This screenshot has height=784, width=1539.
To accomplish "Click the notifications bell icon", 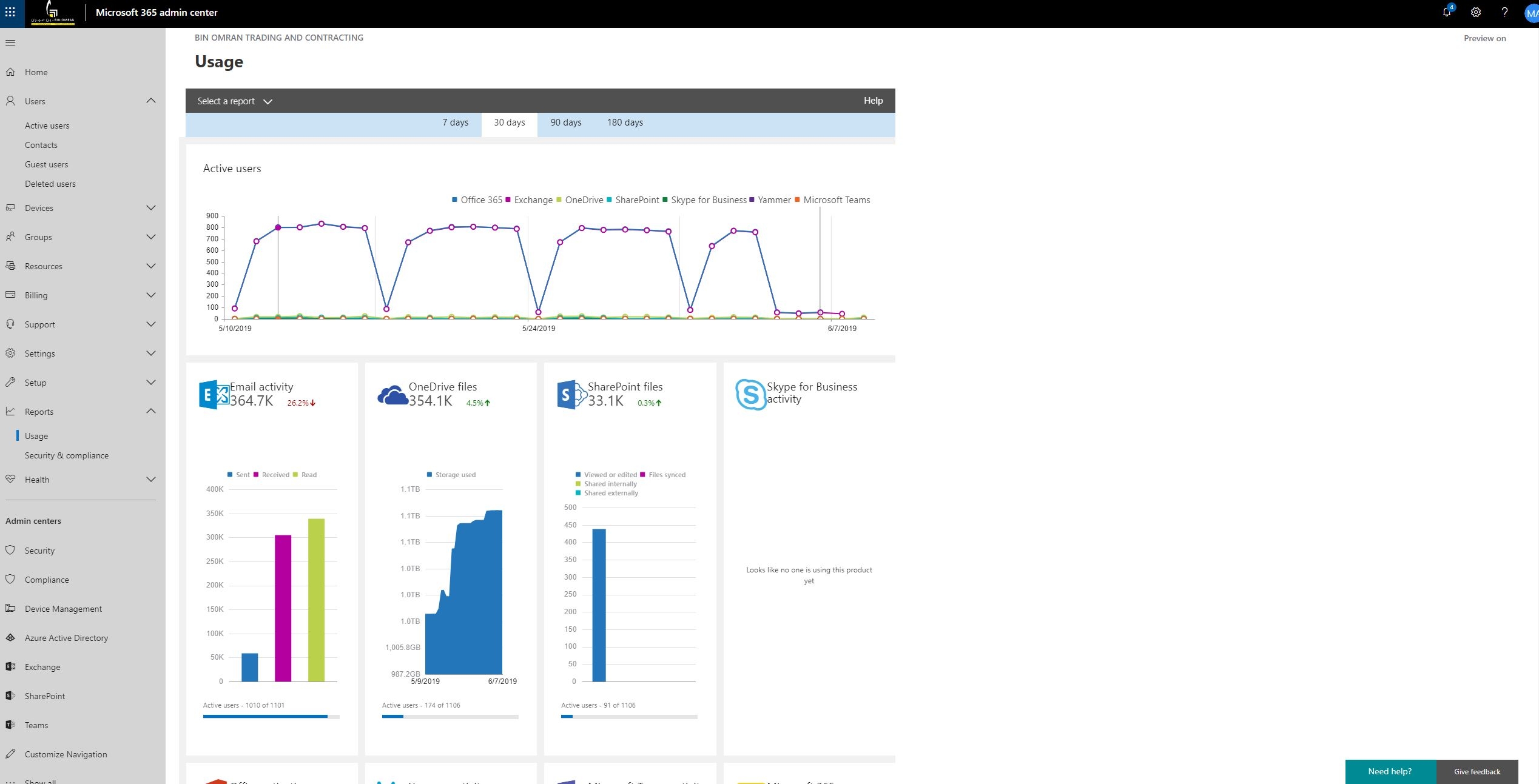I will (x=1447, y=12).
